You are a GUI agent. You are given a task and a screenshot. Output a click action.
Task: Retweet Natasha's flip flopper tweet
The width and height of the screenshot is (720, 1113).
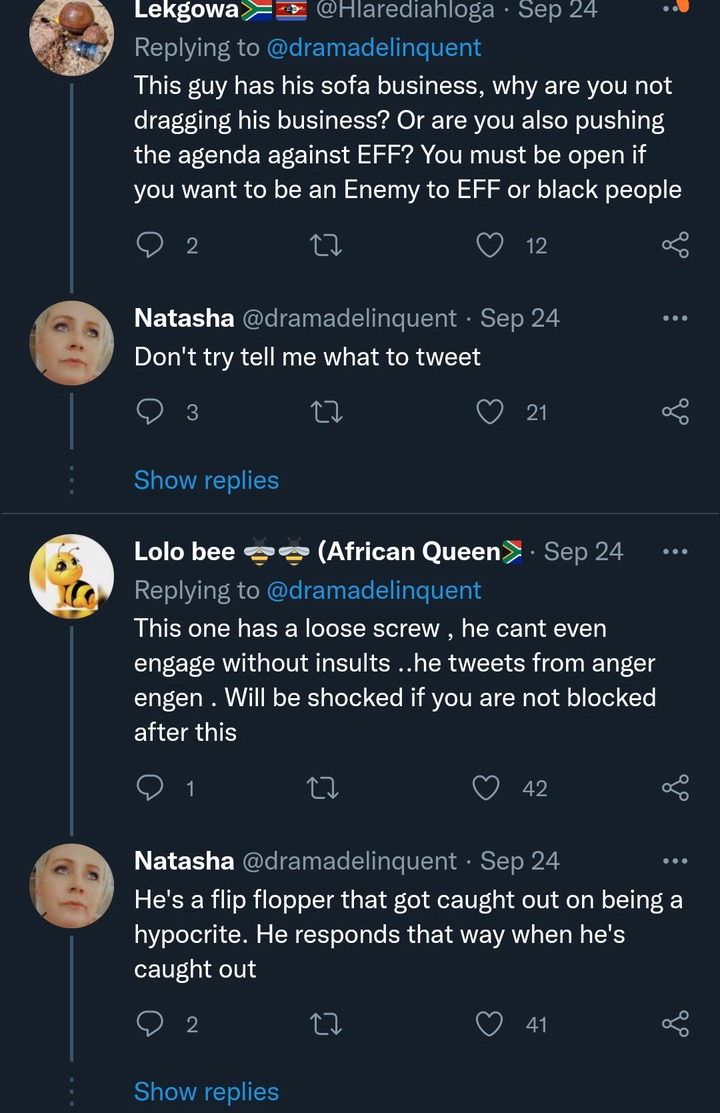[327, 1024]
